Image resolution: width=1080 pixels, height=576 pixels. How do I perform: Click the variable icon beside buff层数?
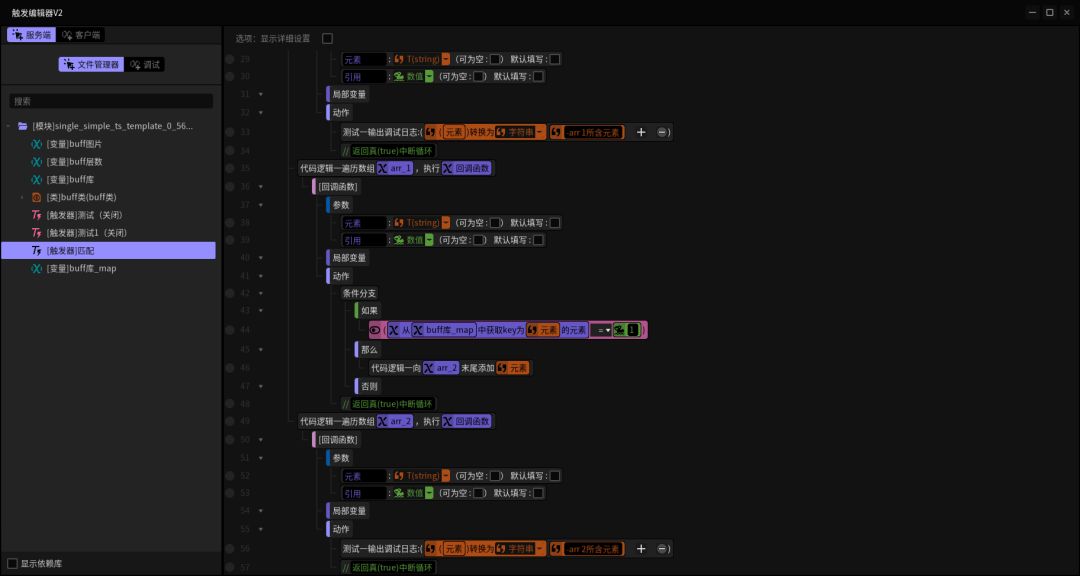pyautogui.click(x=37, y=162)
